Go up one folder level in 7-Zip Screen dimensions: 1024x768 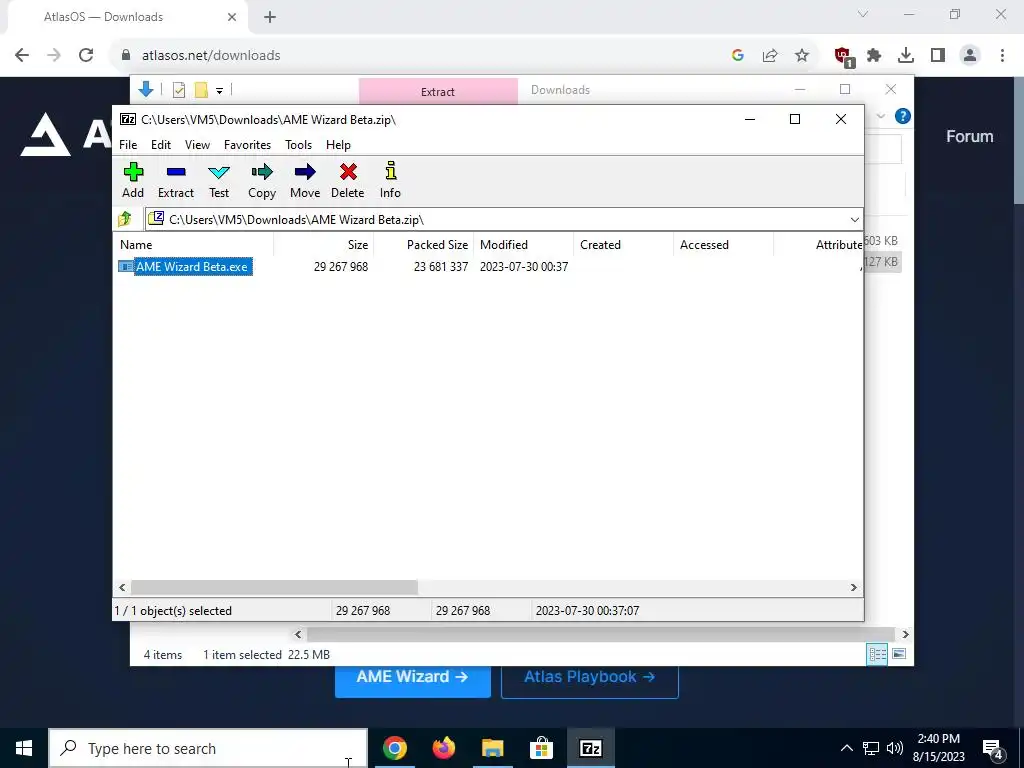point(125,219)
